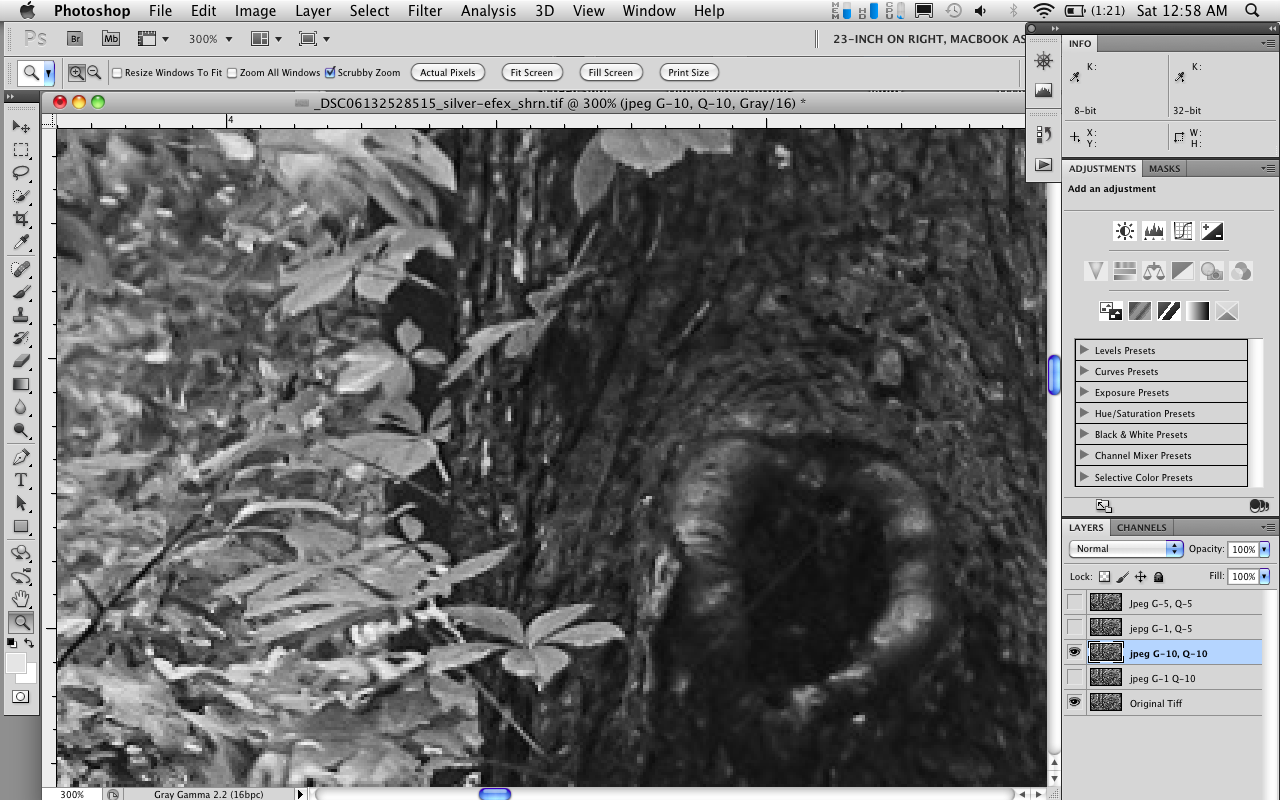The height and width of the screenshot is (800, 1280).
Task: Select the Eyedropper tool
Action: click(20, 242)
